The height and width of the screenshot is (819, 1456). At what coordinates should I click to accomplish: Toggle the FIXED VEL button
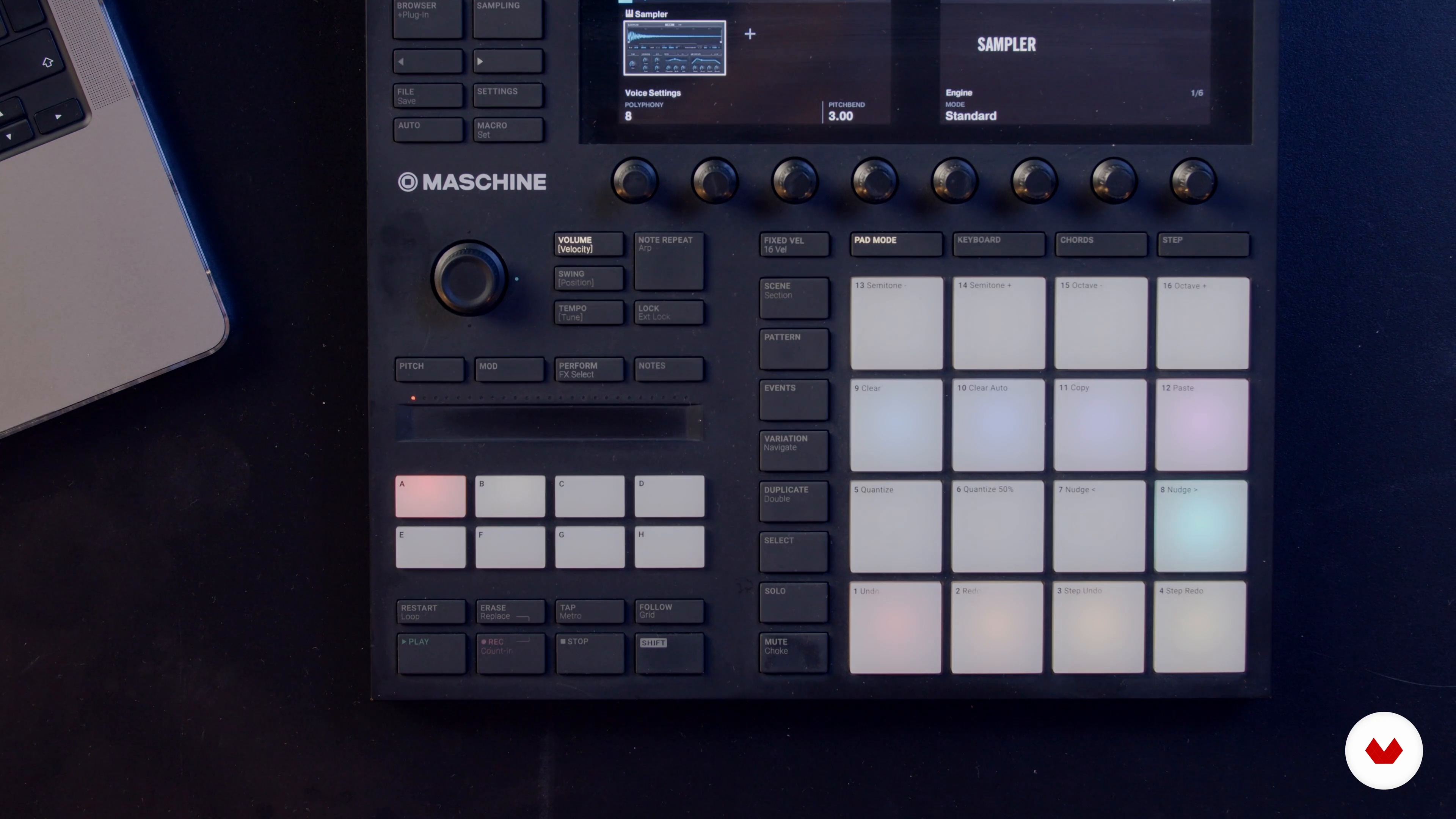(795, 245)
